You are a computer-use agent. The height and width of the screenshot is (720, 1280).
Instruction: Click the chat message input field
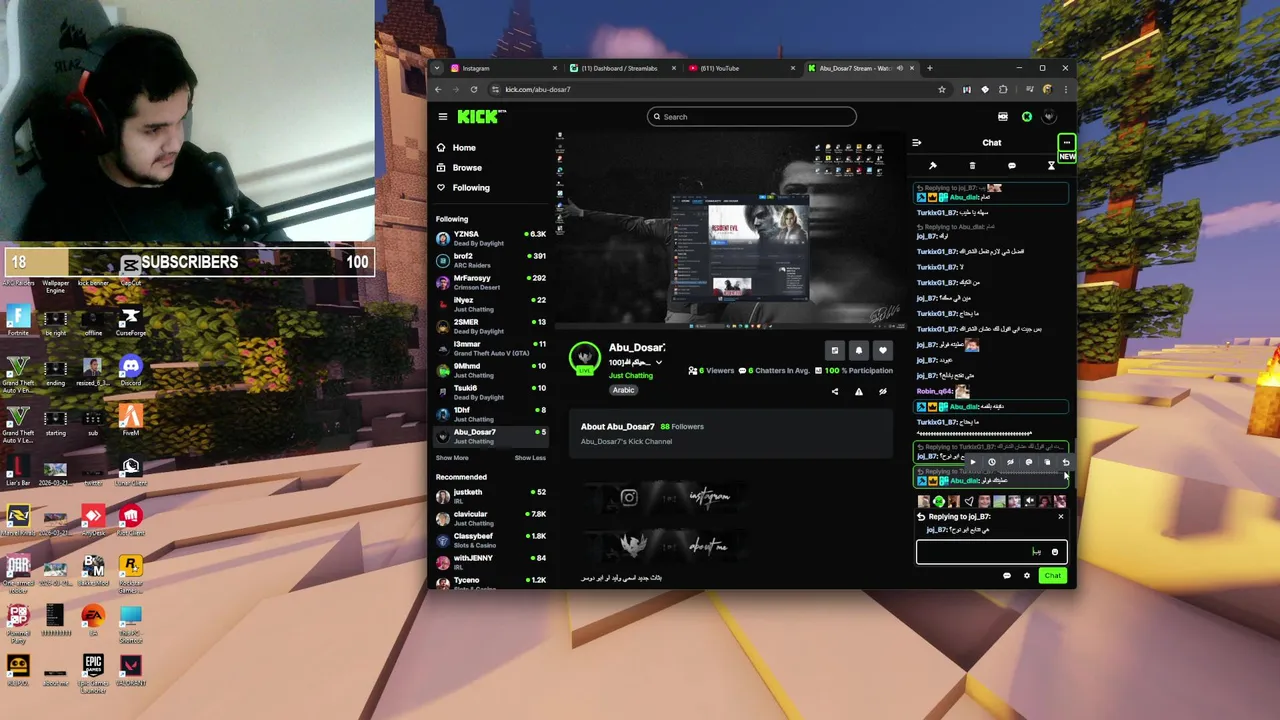click(991, 552)
